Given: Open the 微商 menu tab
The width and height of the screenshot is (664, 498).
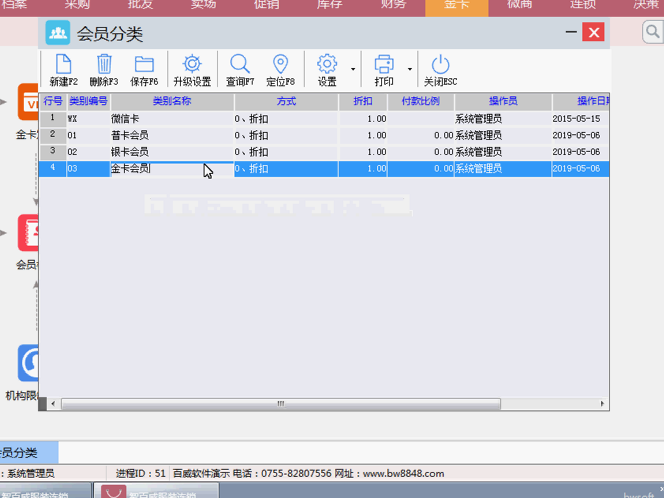Looking at the screenshot, I should pyautogui.click(x=520, y=5).
